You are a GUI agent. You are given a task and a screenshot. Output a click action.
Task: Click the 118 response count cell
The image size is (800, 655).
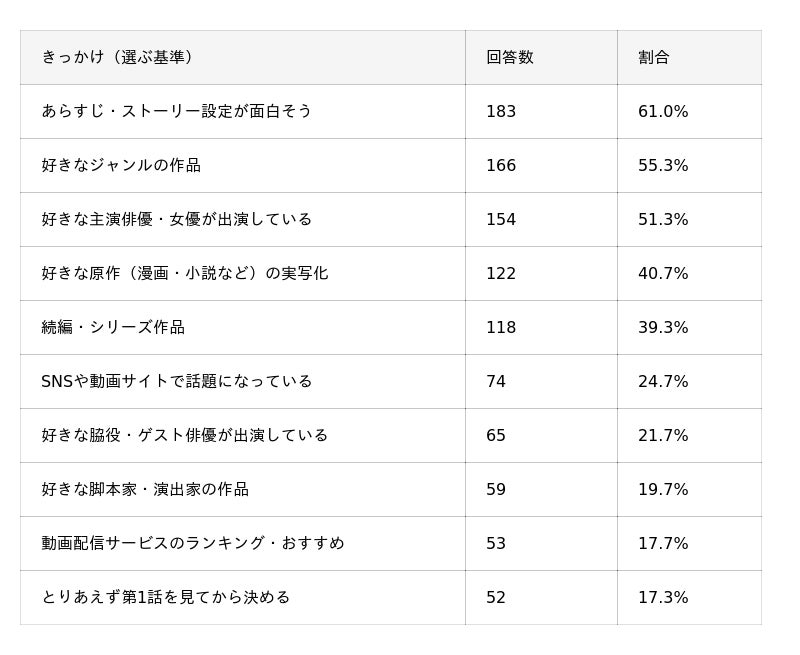point(501,327)
